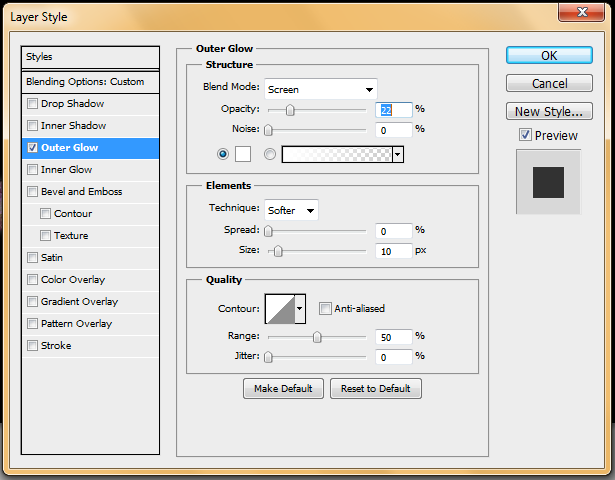This screenshot has width=615, height=480.
Task: Open the Blend Mode dropdown
Action: tap(320, 89)
